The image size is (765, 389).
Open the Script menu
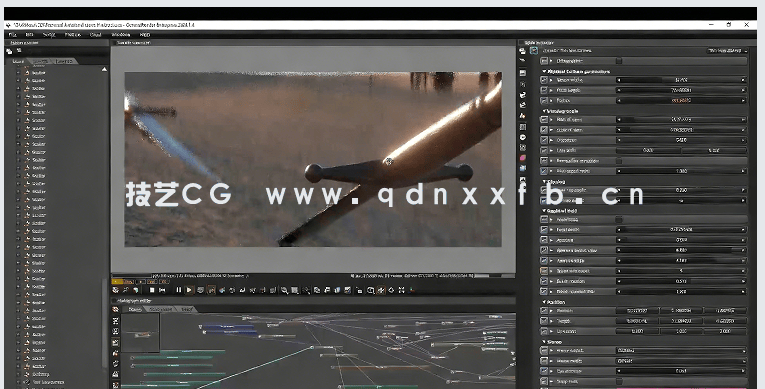point(49,35)
